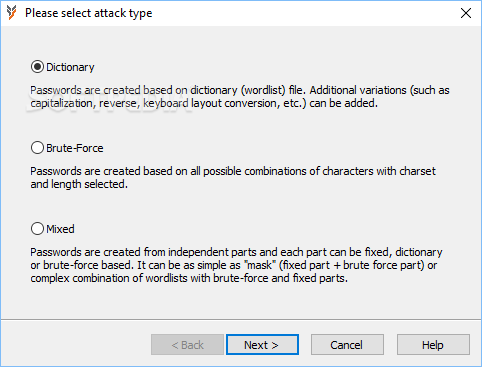Screen dimensions: 482x367
Task: Click the 'and length selected.' text line
Action: click(x=79, y=184)
